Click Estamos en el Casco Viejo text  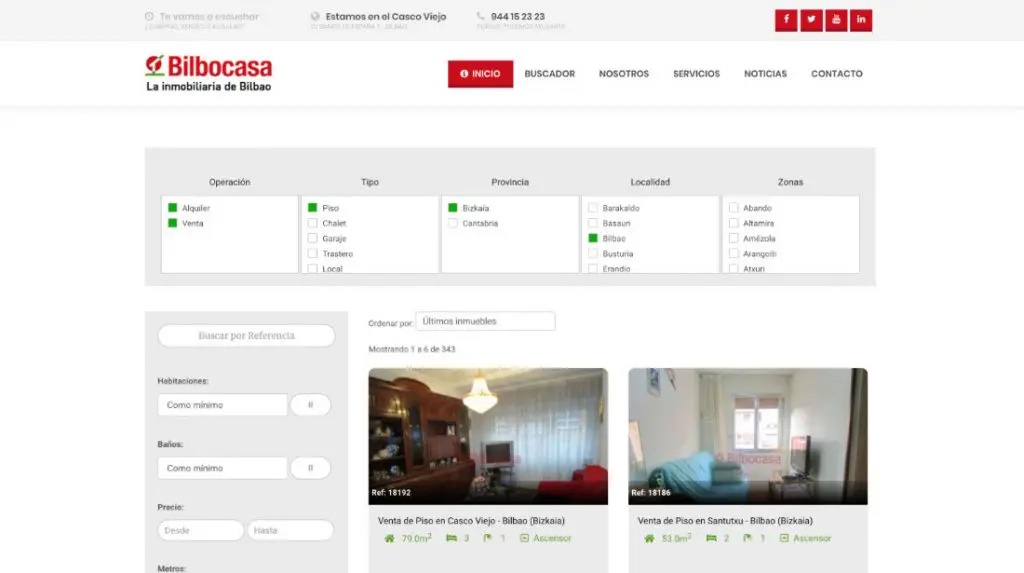(x=386, y=16)
